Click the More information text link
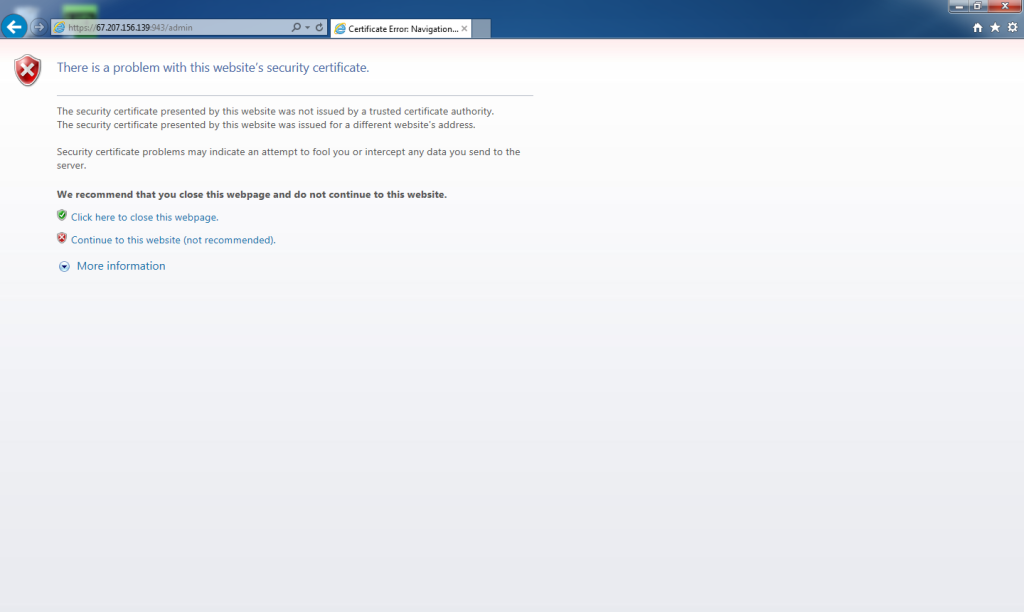This screenshot has height=612, width=1024. pos(121,266)
